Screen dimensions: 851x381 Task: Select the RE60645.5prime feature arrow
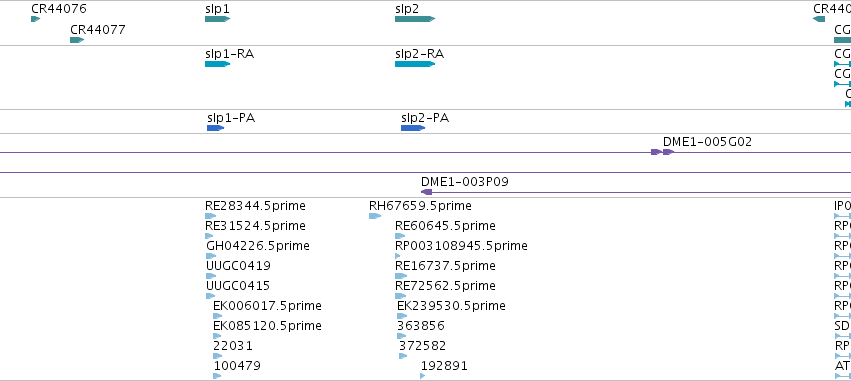pos(400,236)
